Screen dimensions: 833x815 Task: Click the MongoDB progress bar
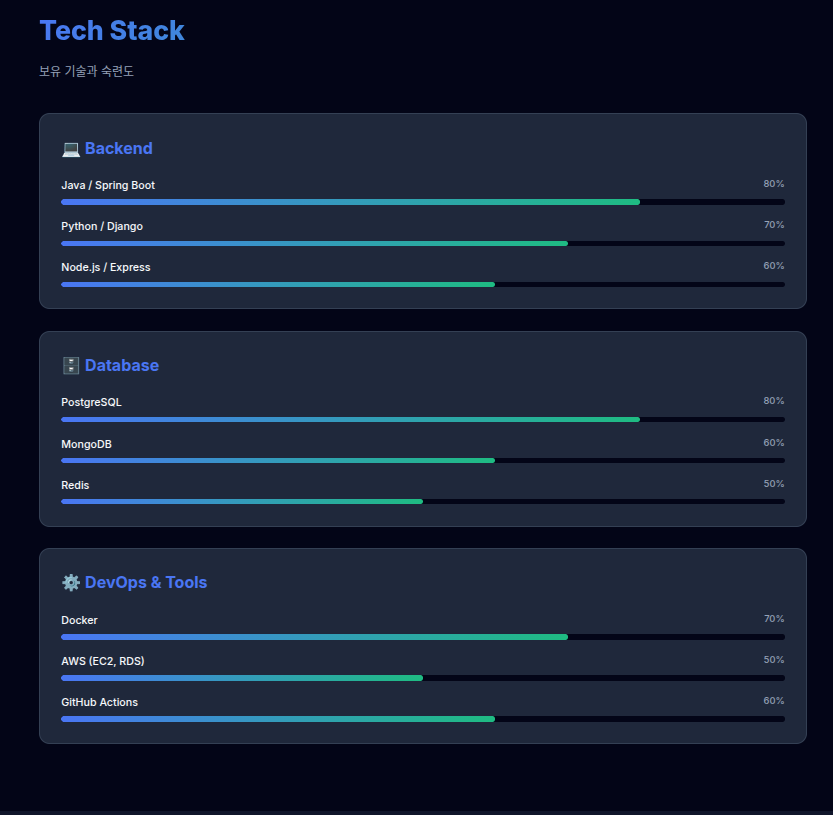click(x=422, y=460)
